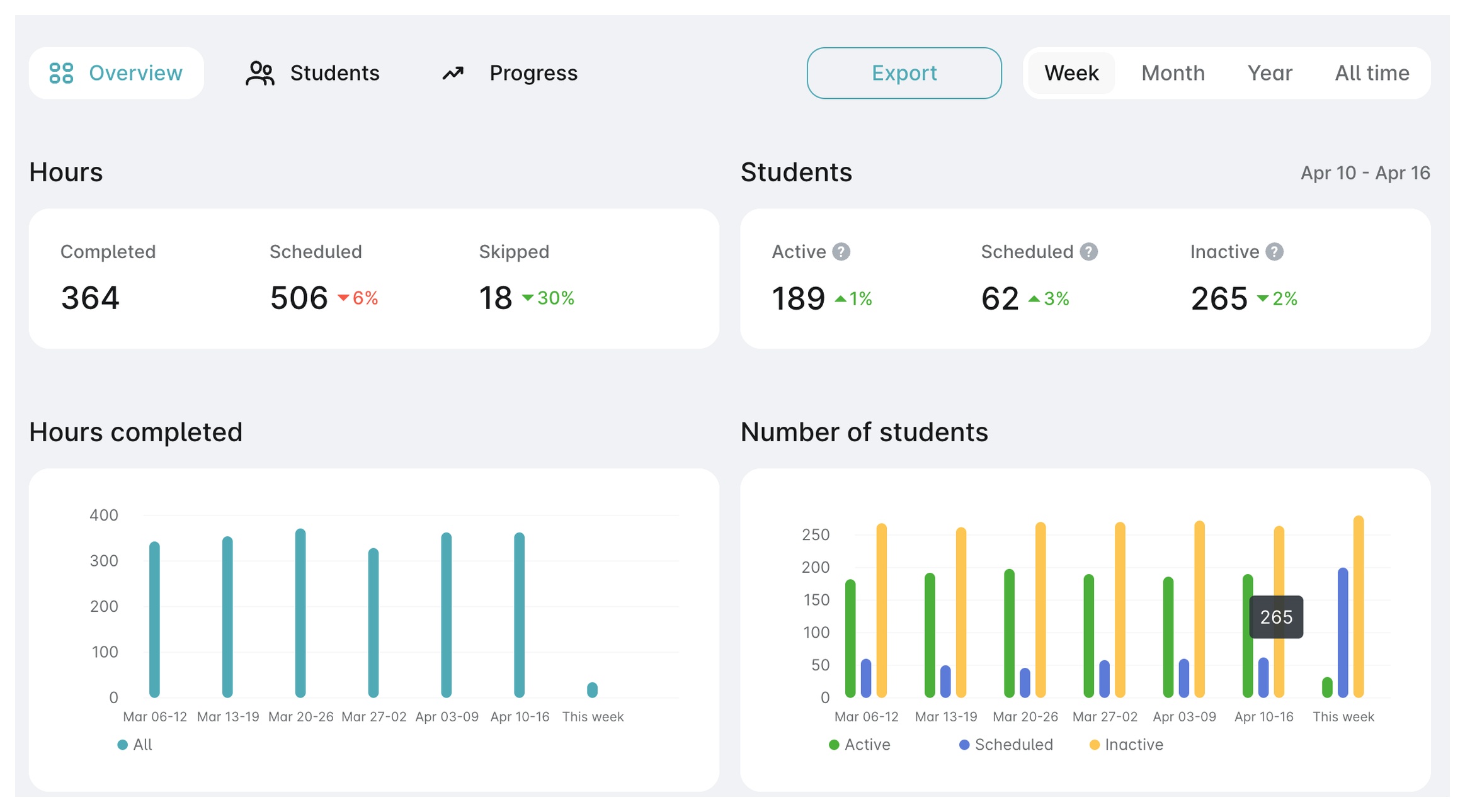Open help icon next to Scheduled students

[x=1088, y=252]
